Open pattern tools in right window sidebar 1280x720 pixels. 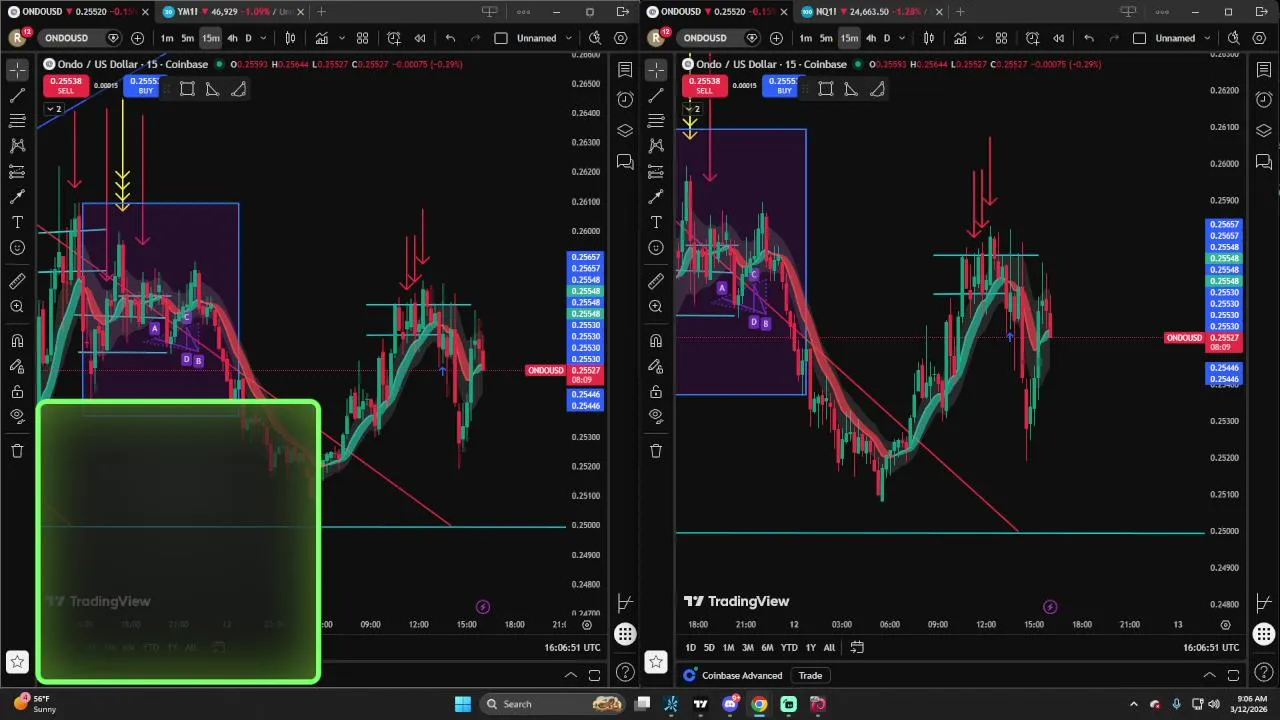pos(656,146)
